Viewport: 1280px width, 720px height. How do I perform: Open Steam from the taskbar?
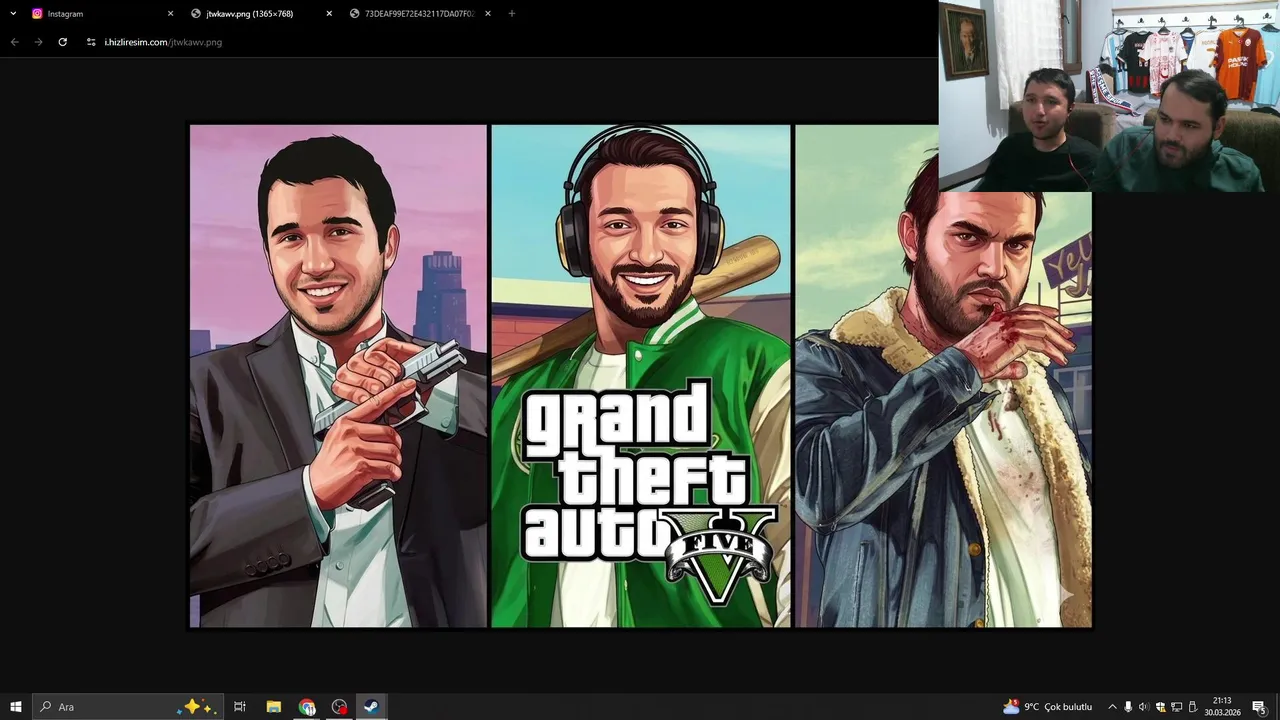[371, 707]
